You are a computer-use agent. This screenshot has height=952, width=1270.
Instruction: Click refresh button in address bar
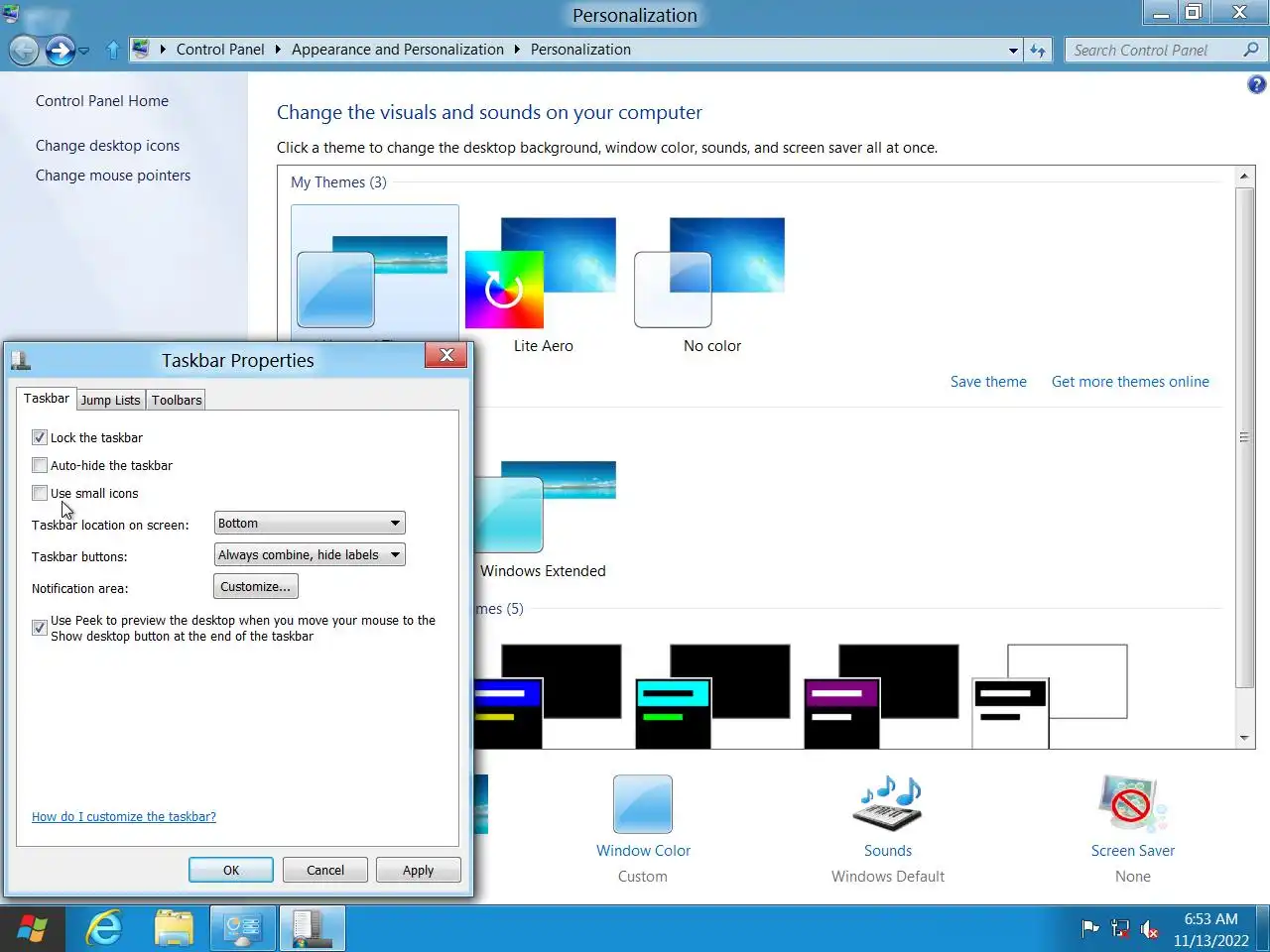1038,50
